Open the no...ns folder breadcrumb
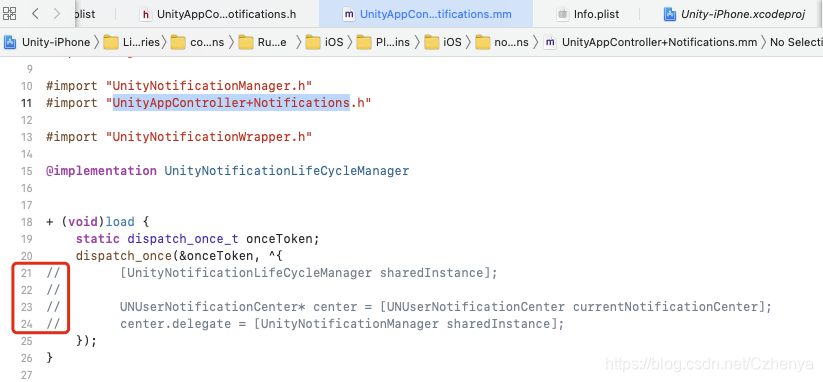This screenshot has width=823, height=382. click(x=511, y=42)
